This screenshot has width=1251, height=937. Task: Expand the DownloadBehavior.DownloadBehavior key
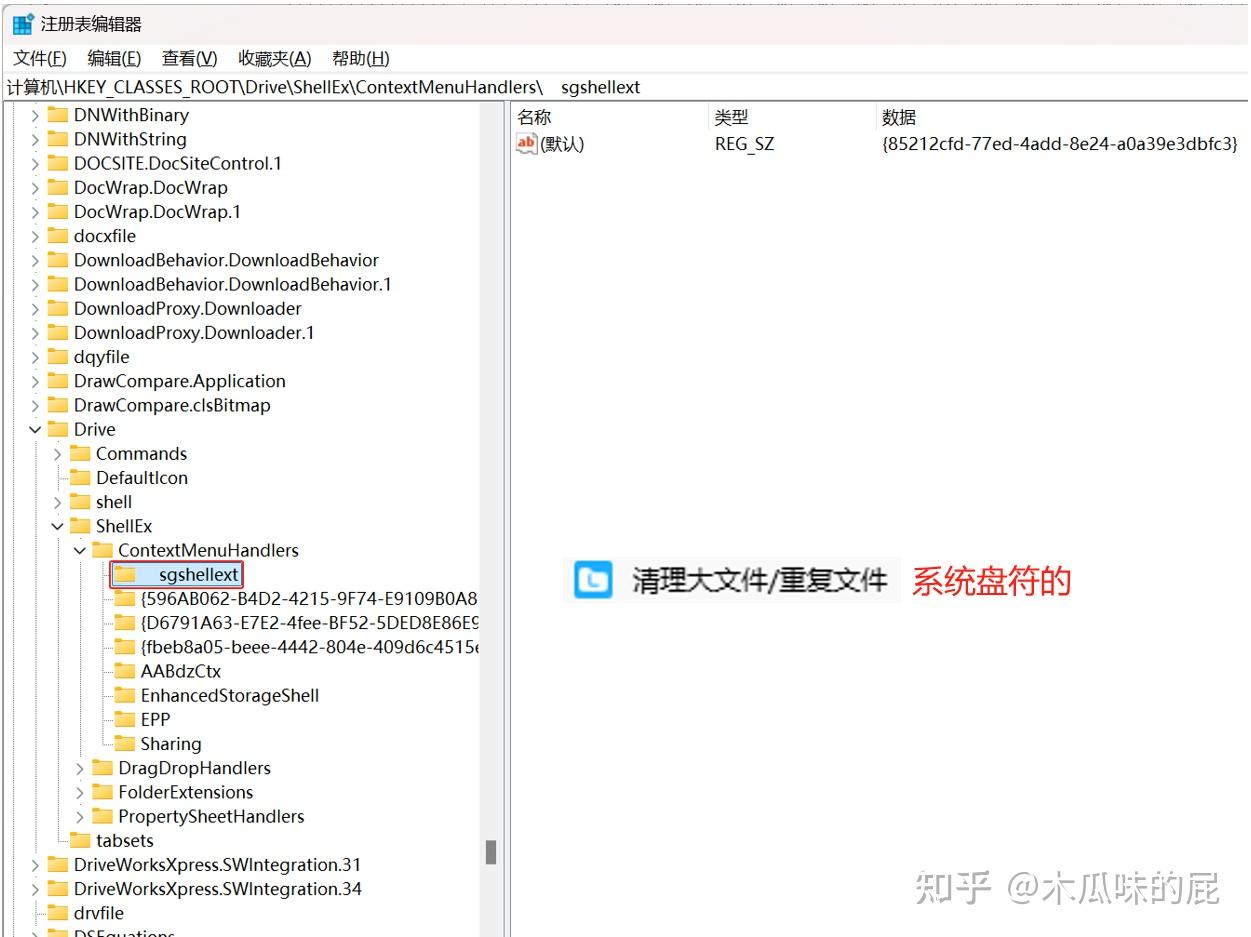[x=35, y=260]
